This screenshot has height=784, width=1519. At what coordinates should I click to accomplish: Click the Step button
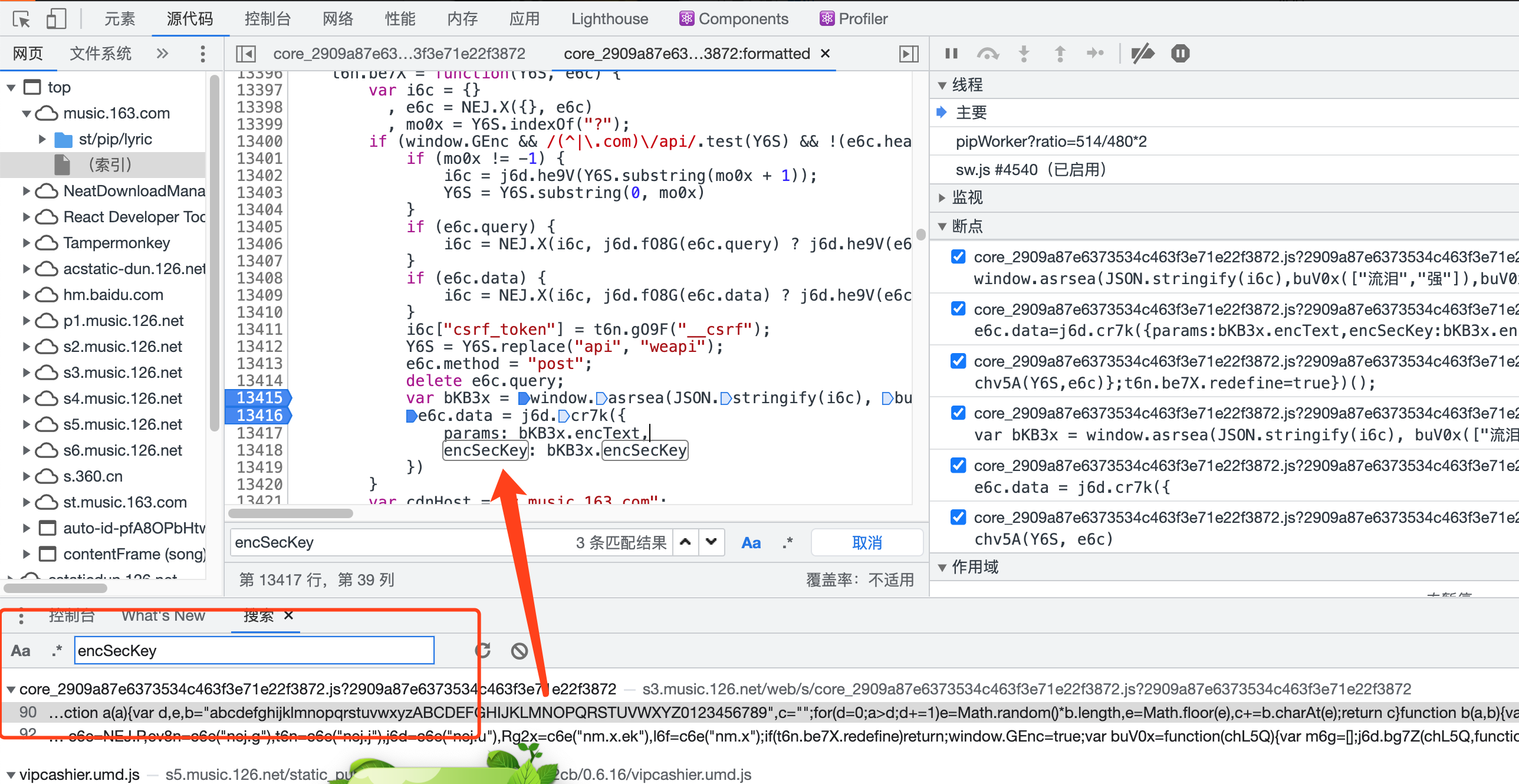1095,54
